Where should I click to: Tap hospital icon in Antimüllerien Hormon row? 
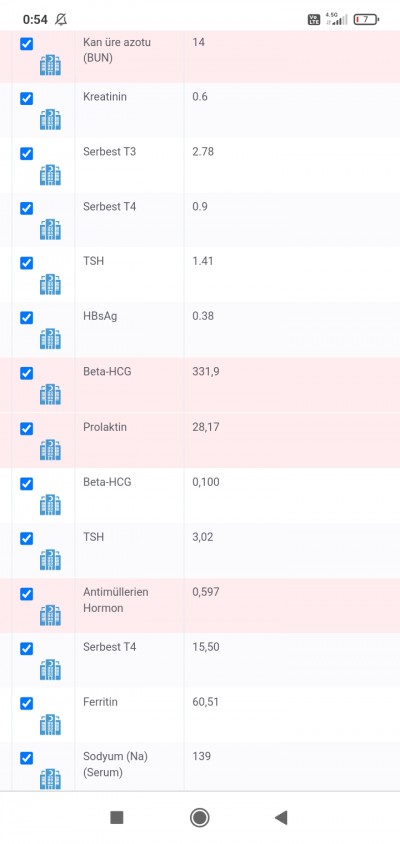[x=50, y=615]
